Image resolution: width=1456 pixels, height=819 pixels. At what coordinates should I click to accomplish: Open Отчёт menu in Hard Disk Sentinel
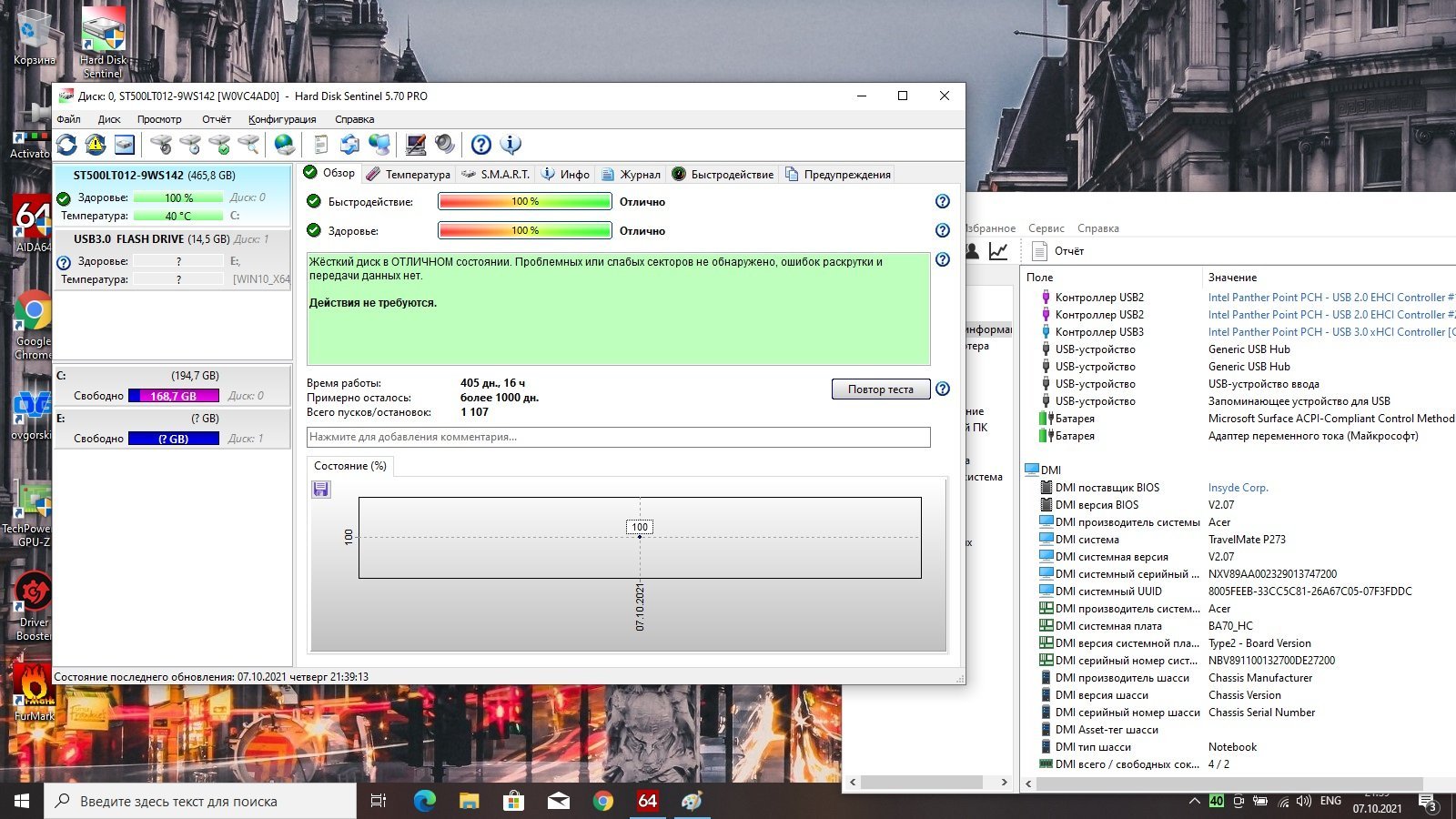tap(217, 119)
